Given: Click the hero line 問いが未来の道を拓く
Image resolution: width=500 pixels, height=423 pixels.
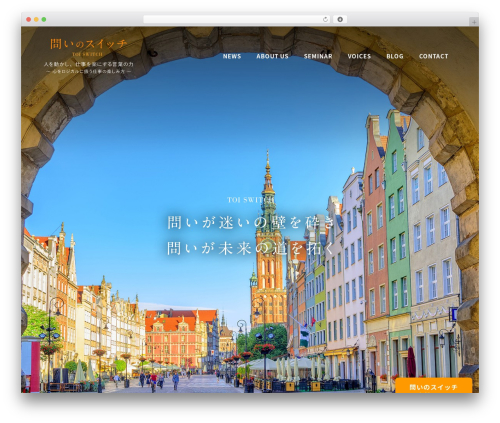Looking at the screenshot, I should pyautogui.click(x=251, y=248).
